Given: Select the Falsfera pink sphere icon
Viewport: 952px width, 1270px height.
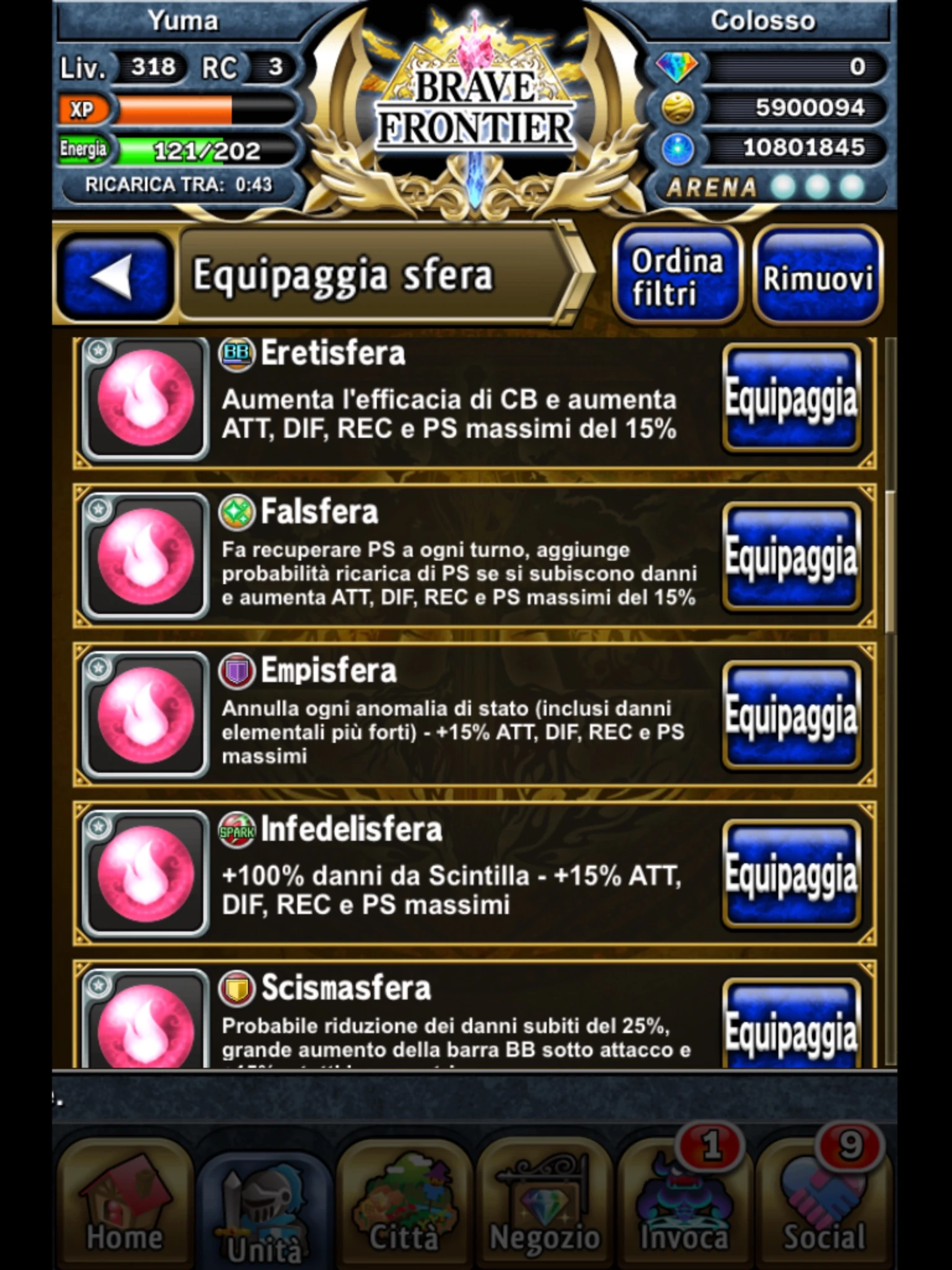Looking at the screenshot, I should click(145, 556).
